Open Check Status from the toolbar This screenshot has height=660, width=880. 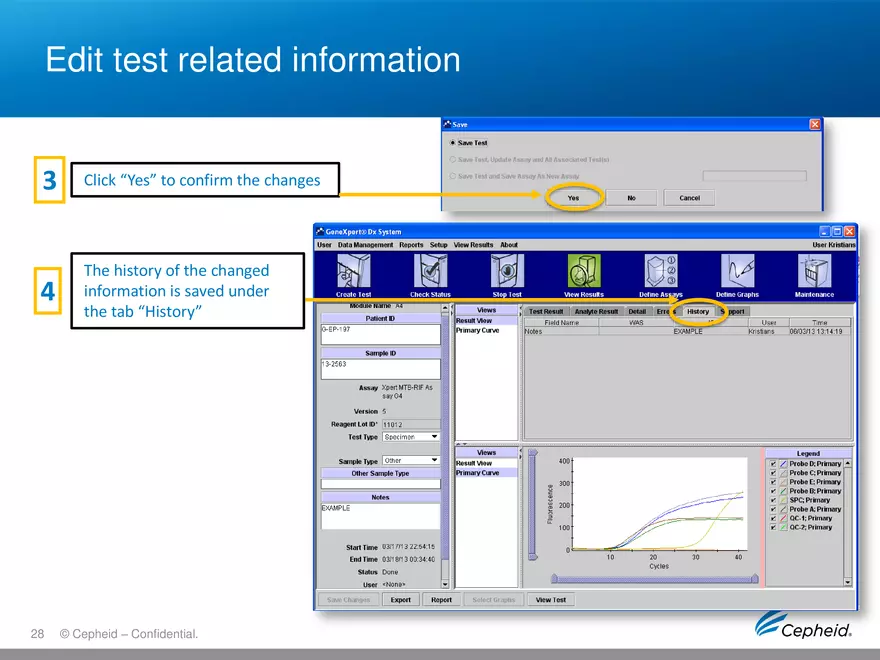coord(430,271)
